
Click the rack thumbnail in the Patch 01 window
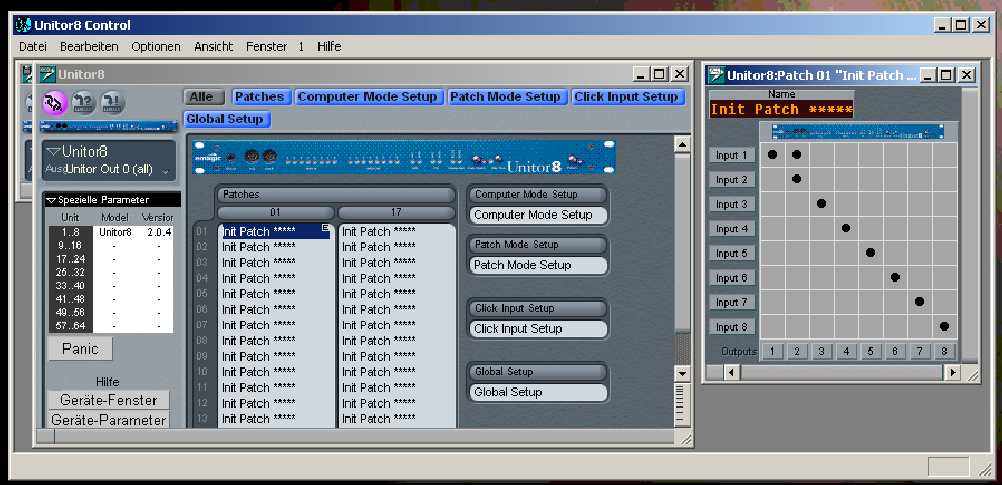point(858,132)
